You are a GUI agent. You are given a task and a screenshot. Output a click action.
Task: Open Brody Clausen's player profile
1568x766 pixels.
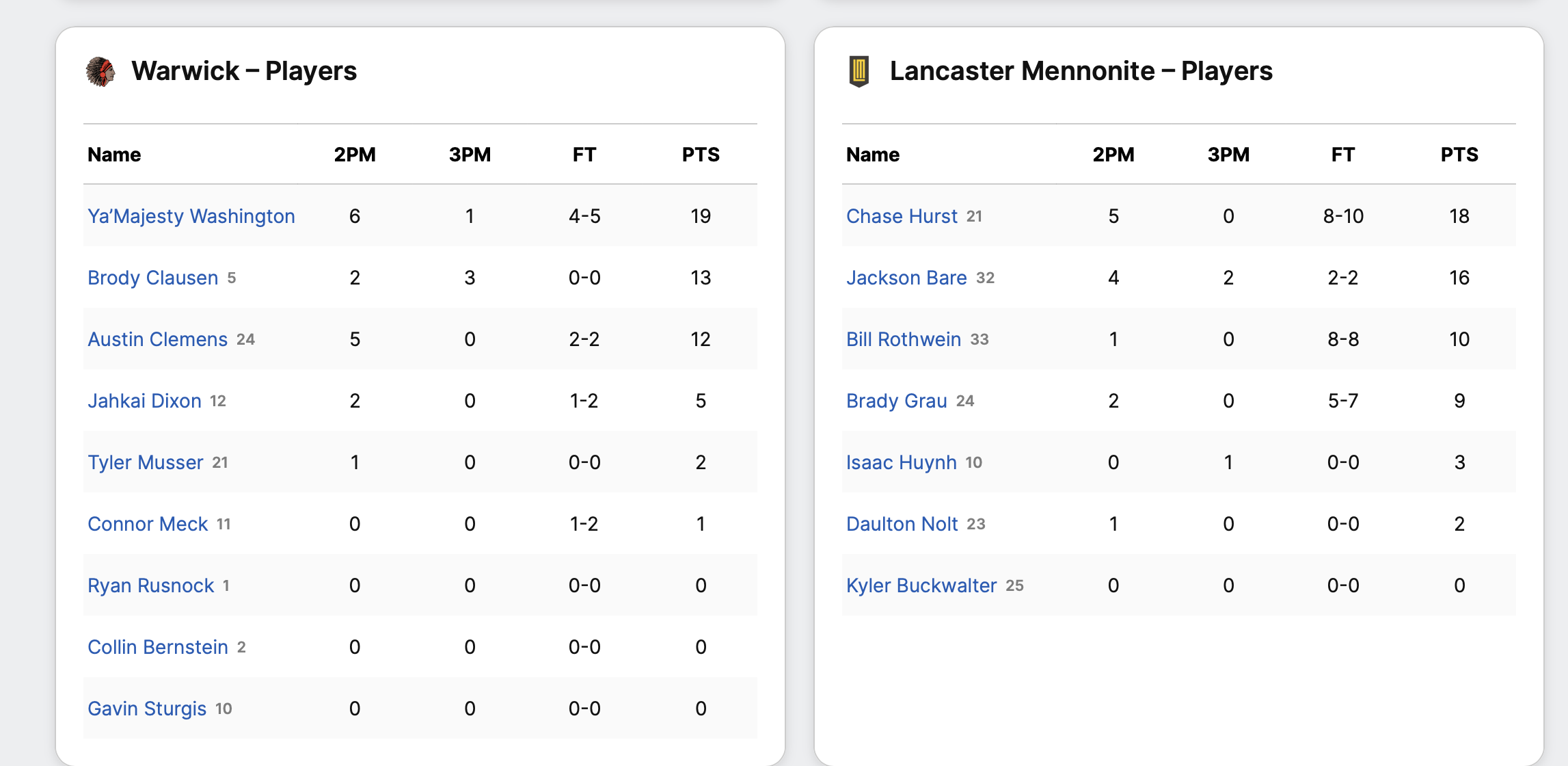pyautogui.click(x=152, y=278)
